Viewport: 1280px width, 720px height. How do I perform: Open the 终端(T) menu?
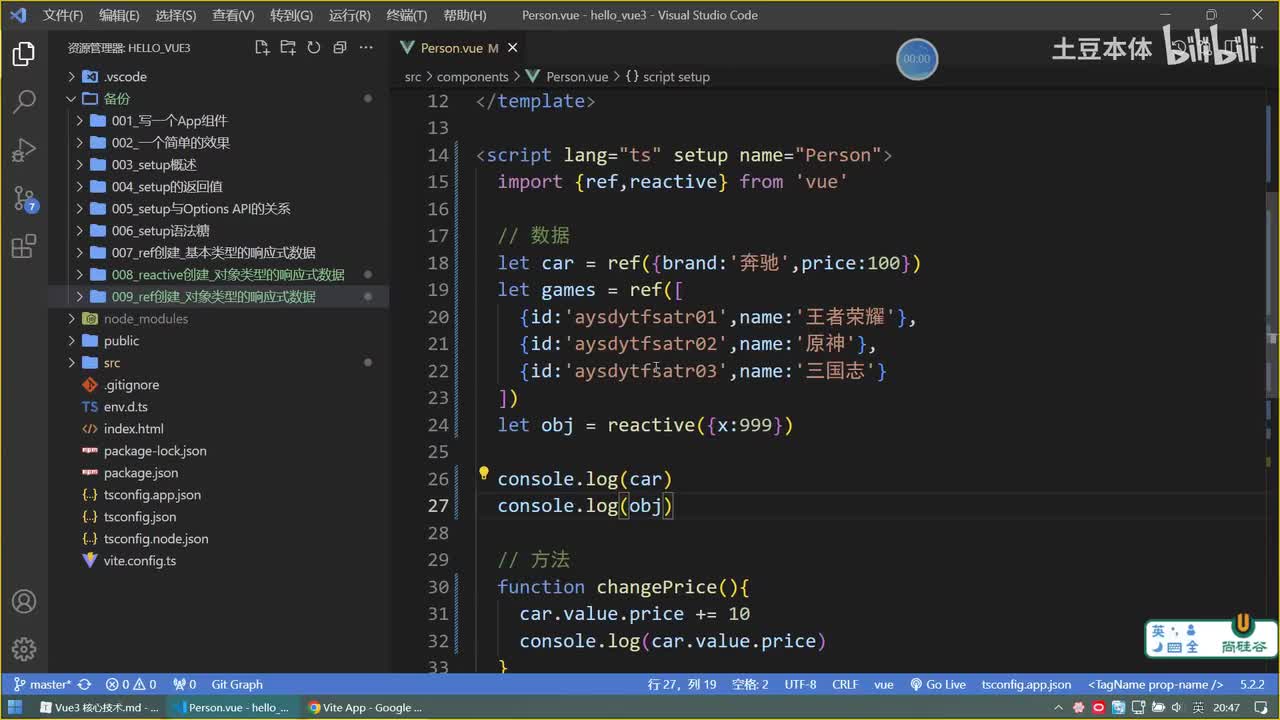(x=406, y=15)
